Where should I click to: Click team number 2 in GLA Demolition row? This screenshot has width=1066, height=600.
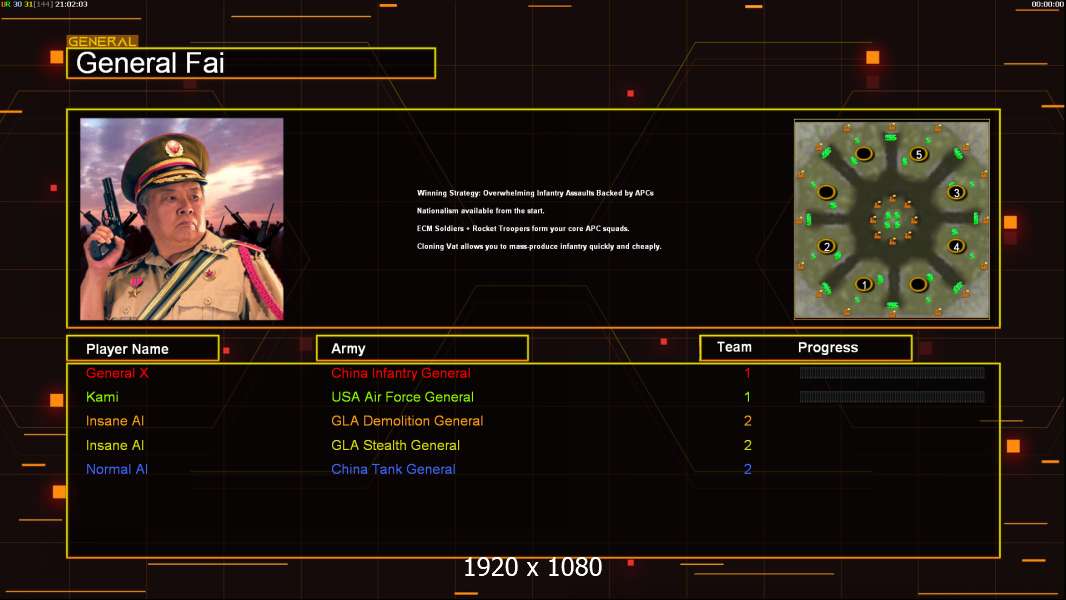pos(747,421)
